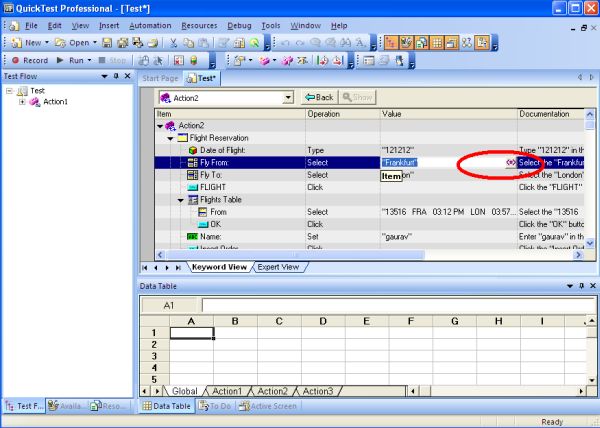Click the Insert Call to New Action icon
Viewport: 600px width, 428px height.
tap(265, 60)
